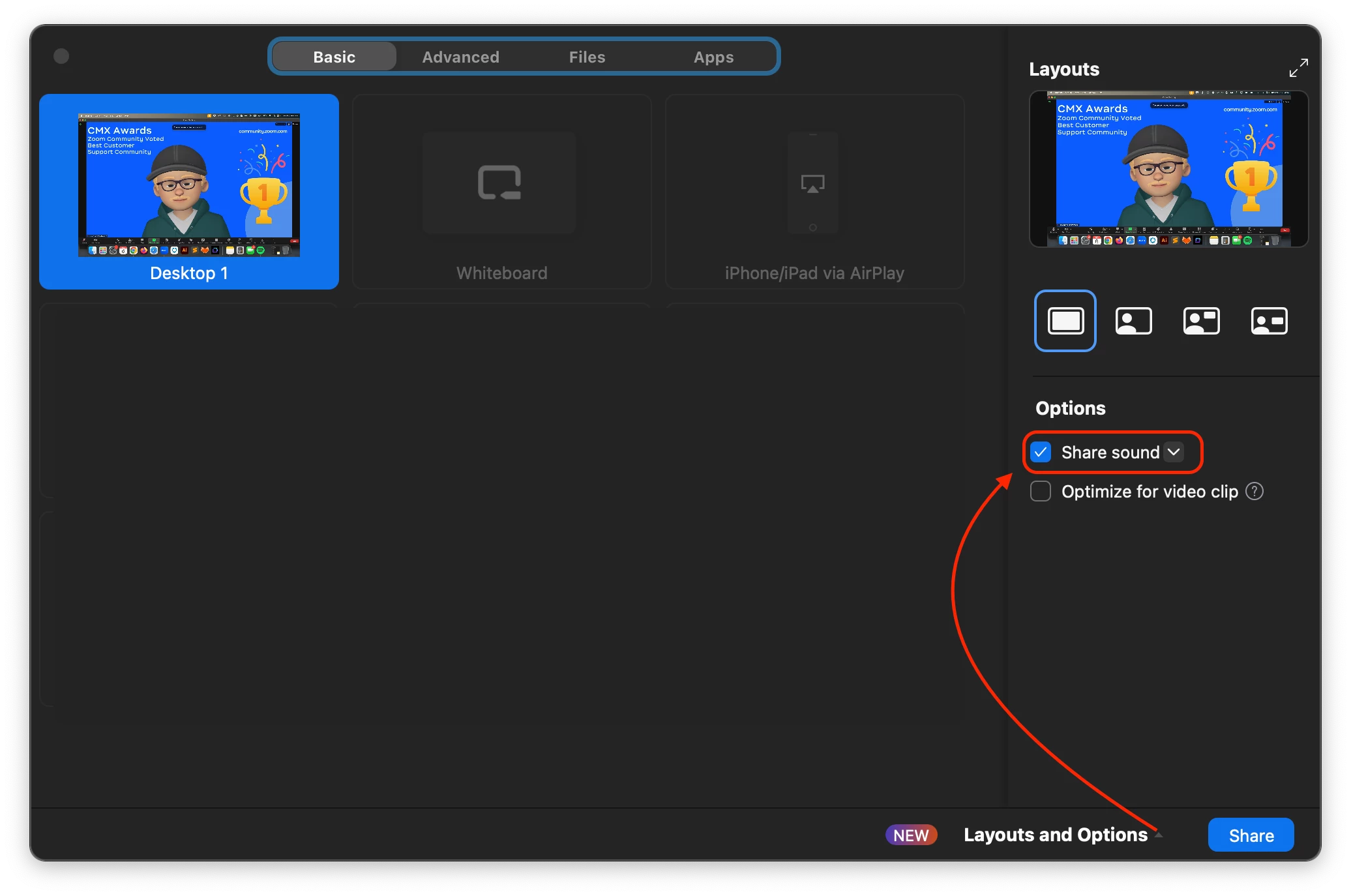Open the Files tab
Screen dimensions: 1351x896
pos(587,57)
